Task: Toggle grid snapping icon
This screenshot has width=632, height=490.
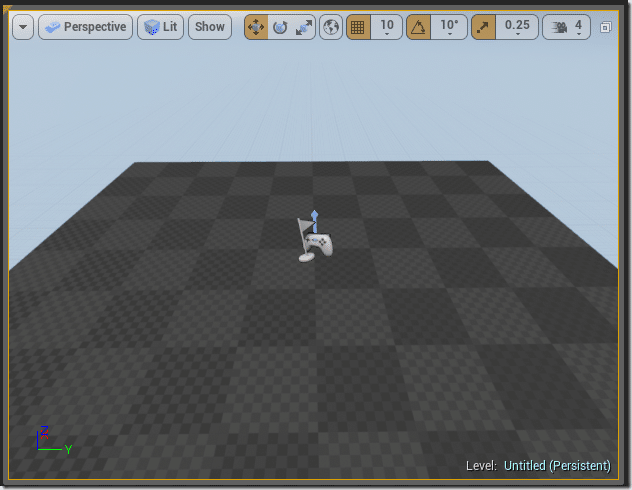Action: tap(358, 27)
